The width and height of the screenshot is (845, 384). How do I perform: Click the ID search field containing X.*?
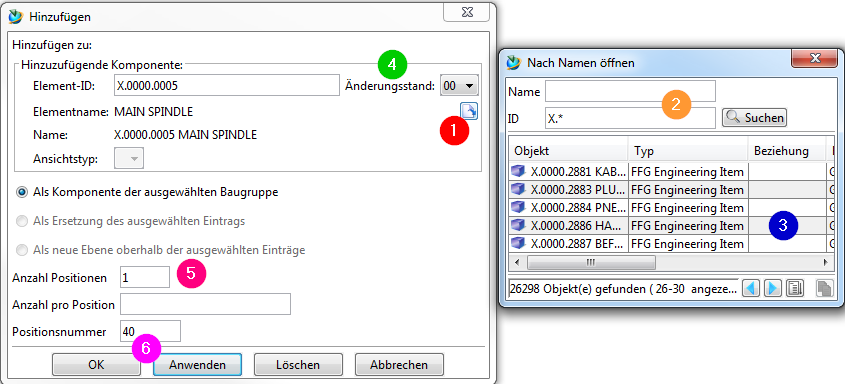(x=630, y=118)
